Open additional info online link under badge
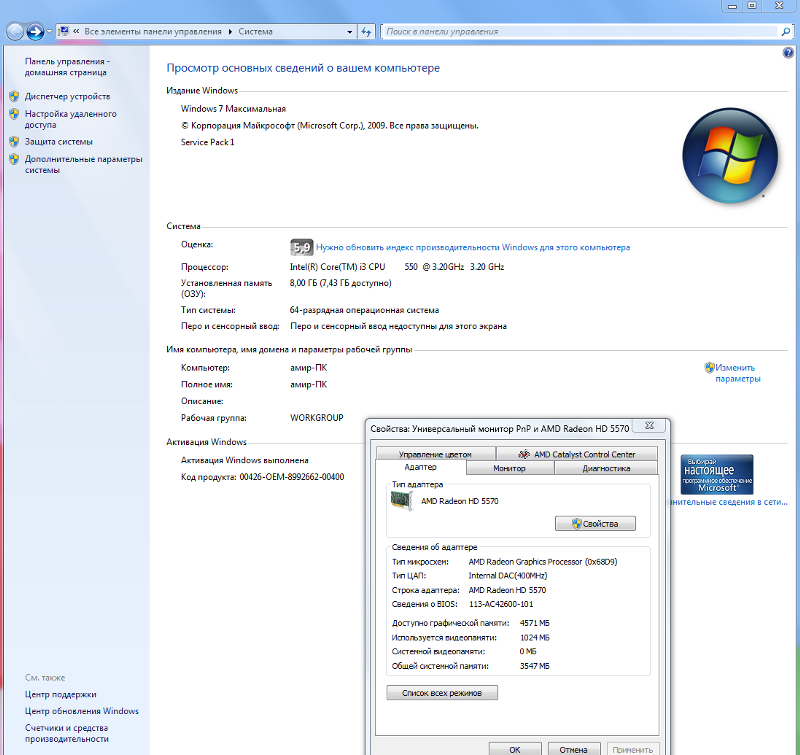This screenshot has height=755, width=800. pyautogui.click(x=729, y=502)
